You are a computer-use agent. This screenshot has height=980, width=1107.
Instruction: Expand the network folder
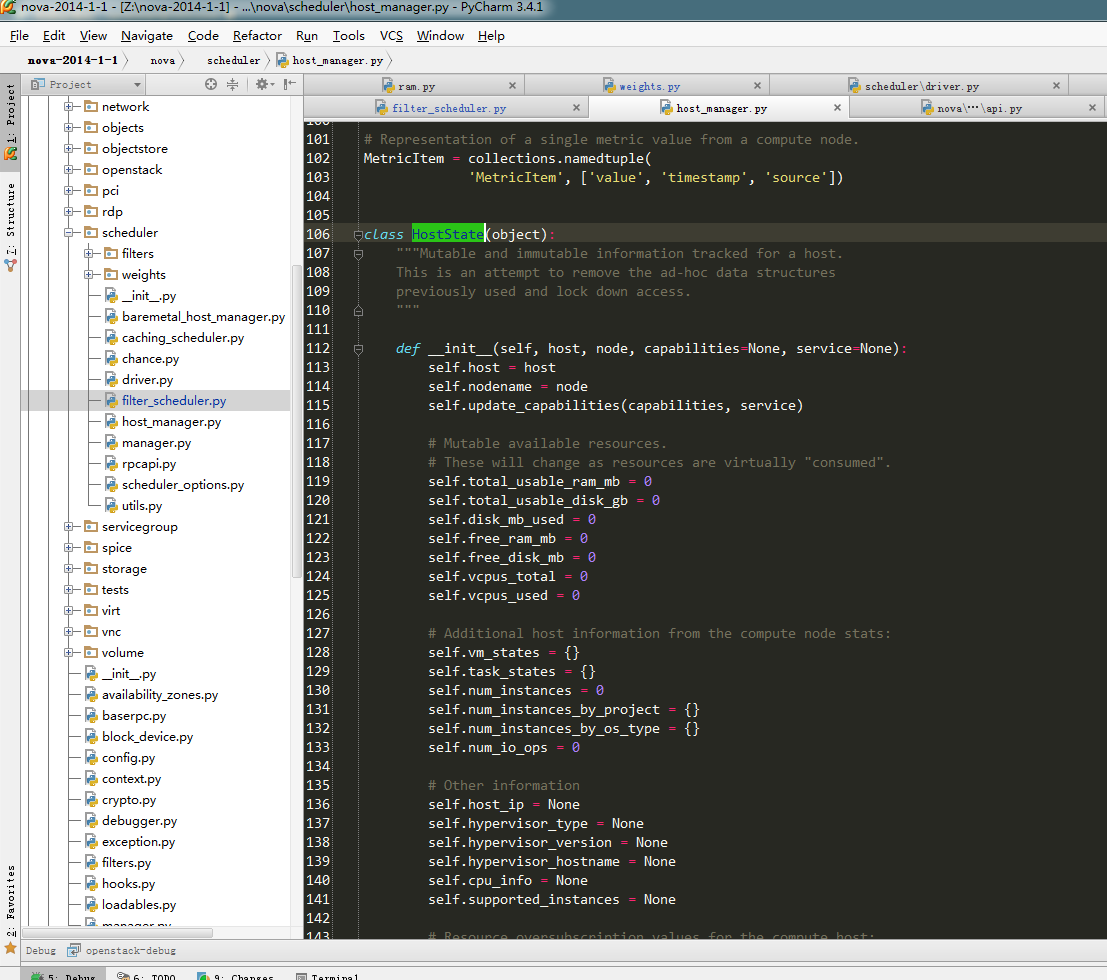click(68, 107)
